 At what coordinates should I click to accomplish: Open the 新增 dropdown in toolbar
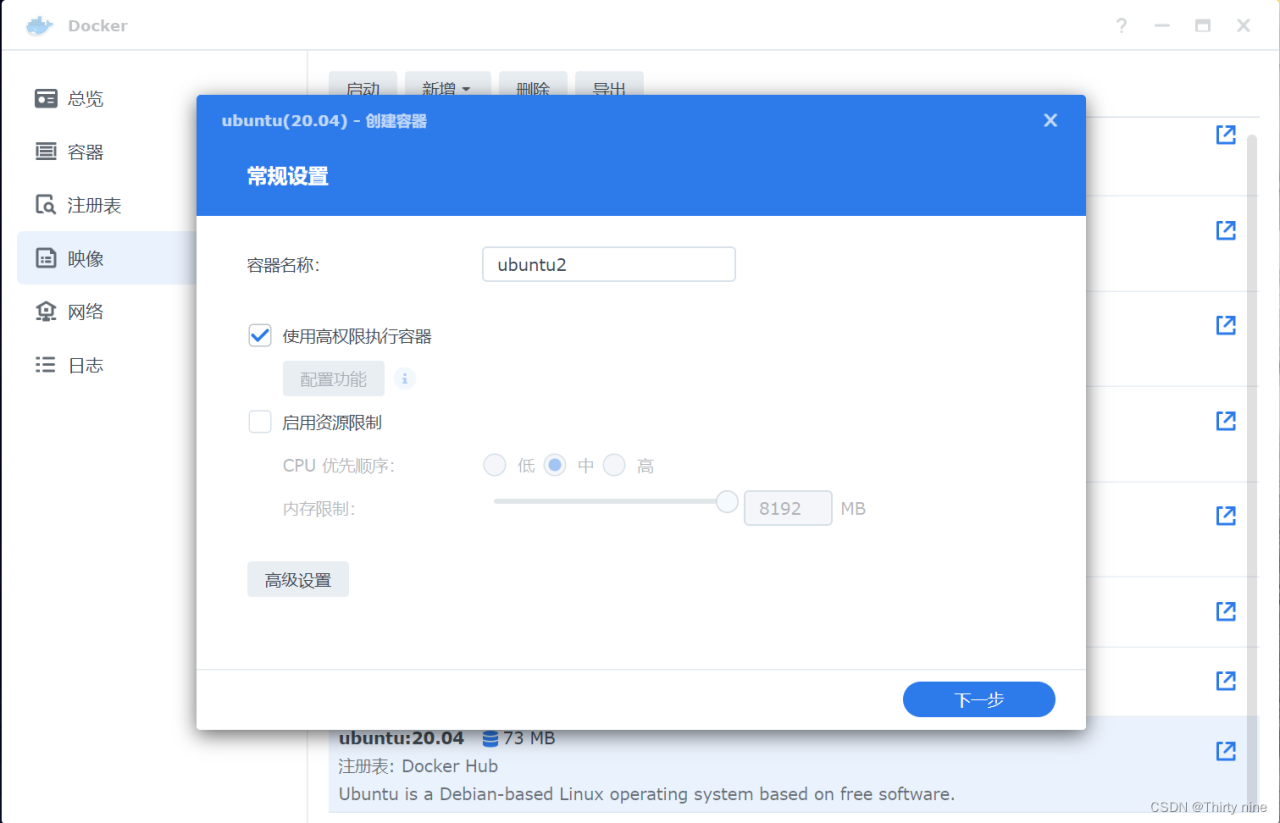[447, 89]
